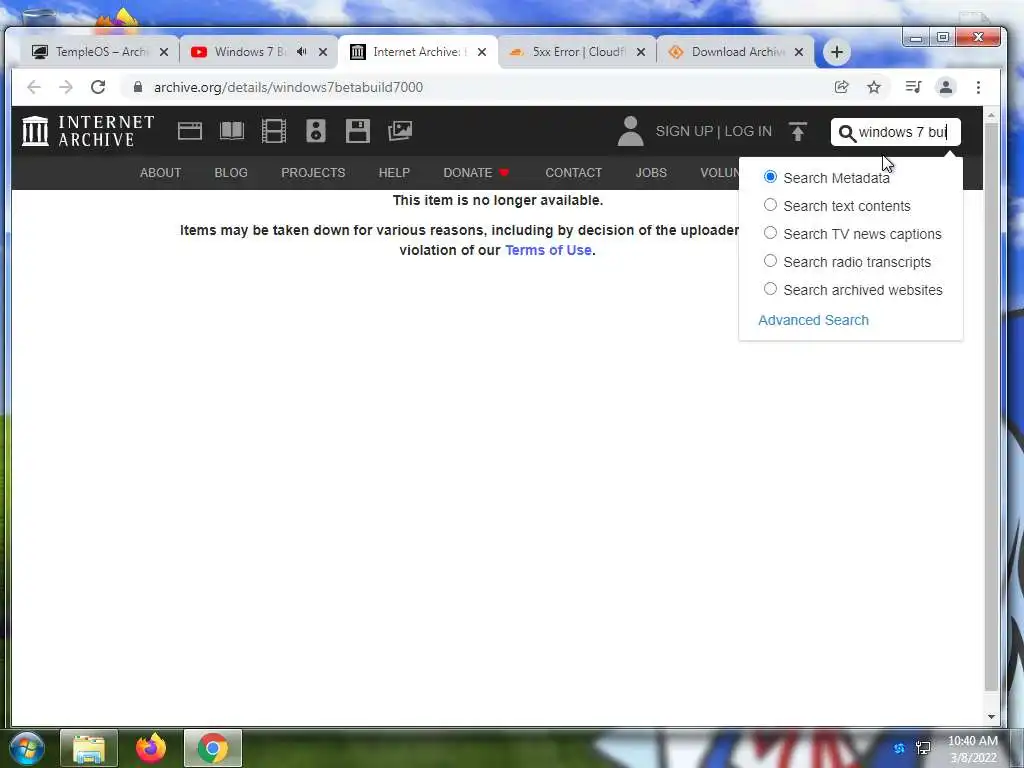Click the scrollbar down arrow

[x=991, y=716]
